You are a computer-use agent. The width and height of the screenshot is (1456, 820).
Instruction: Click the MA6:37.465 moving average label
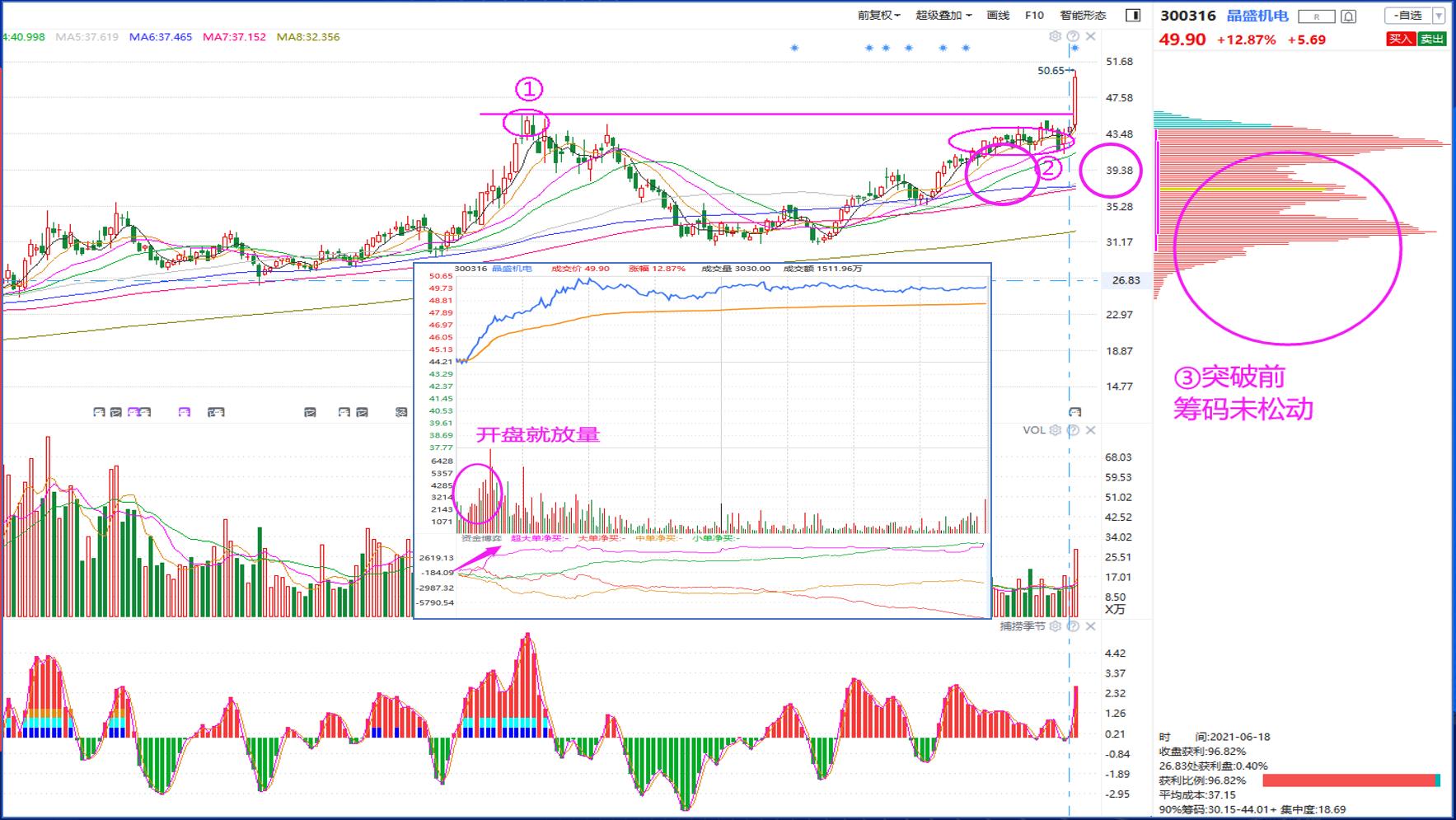(161, 37)
